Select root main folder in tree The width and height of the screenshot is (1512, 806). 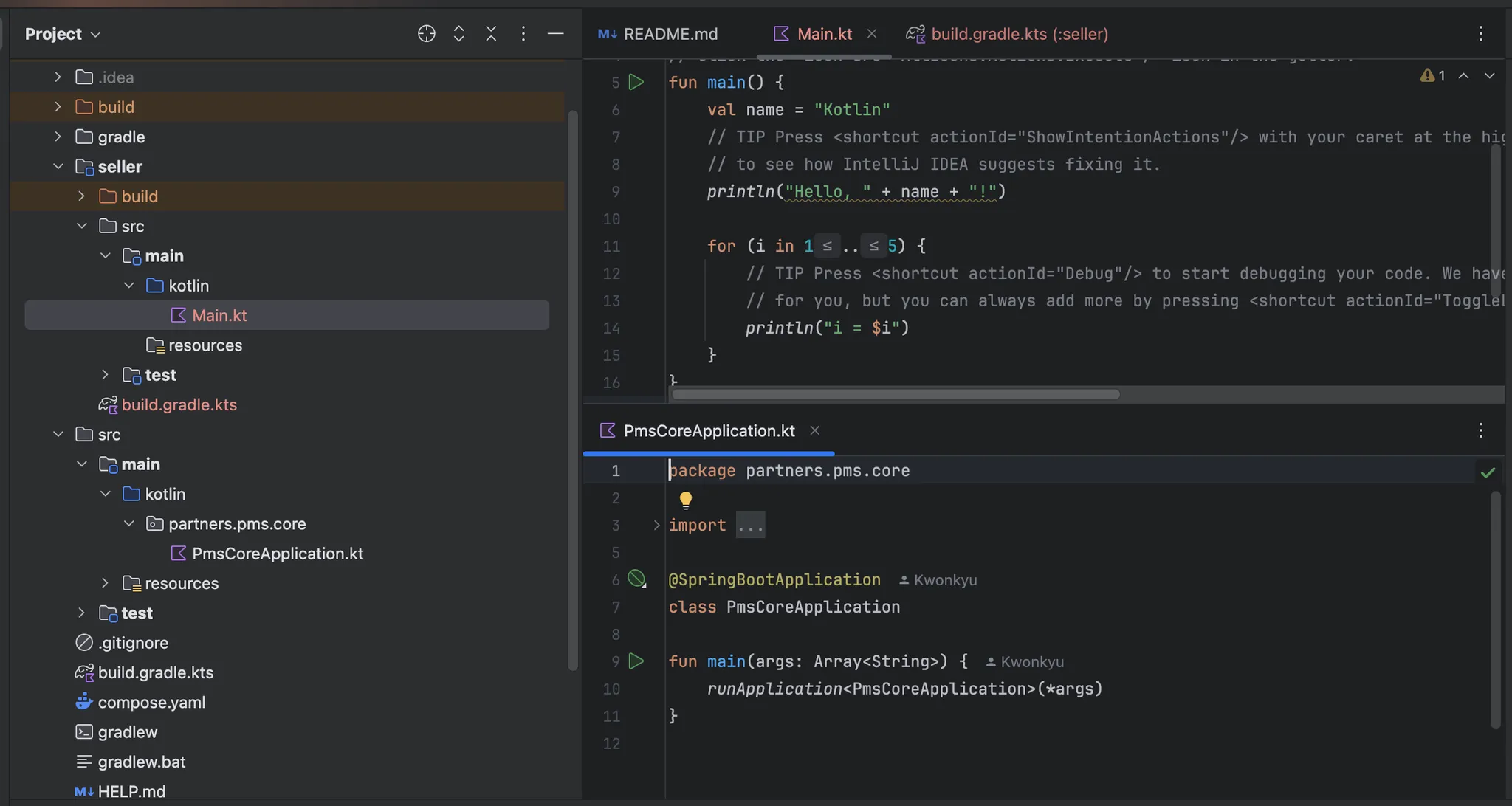(x=140, y=464)
